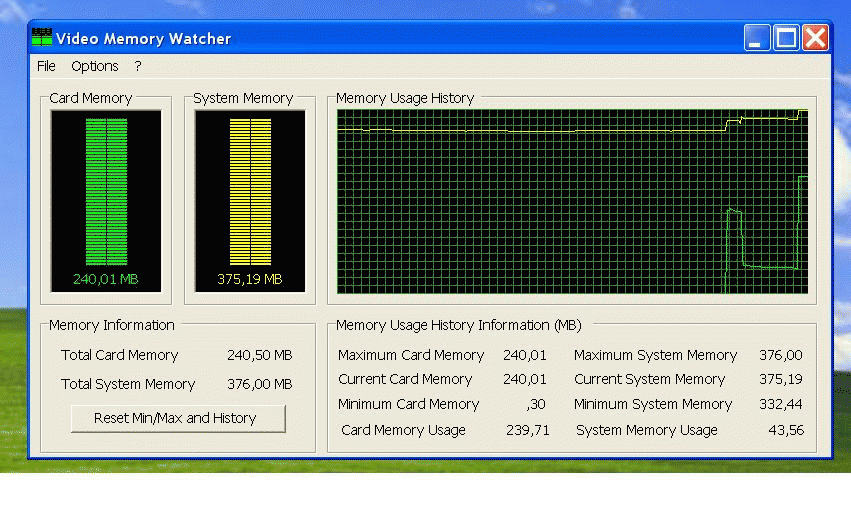
Task: Click the Maximum Card Memory value
Action: pos(525,355)
